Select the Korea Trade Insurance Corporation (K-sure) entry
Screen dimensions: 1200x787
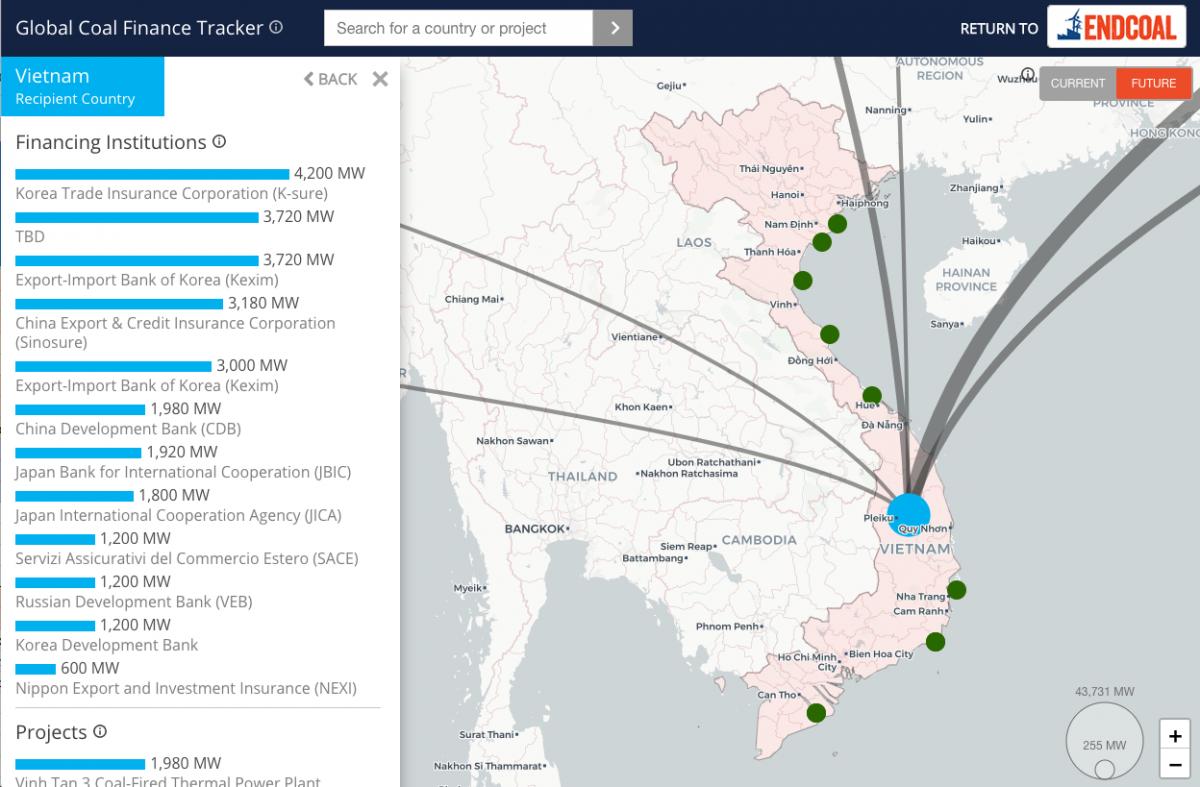tap(172, 194)
